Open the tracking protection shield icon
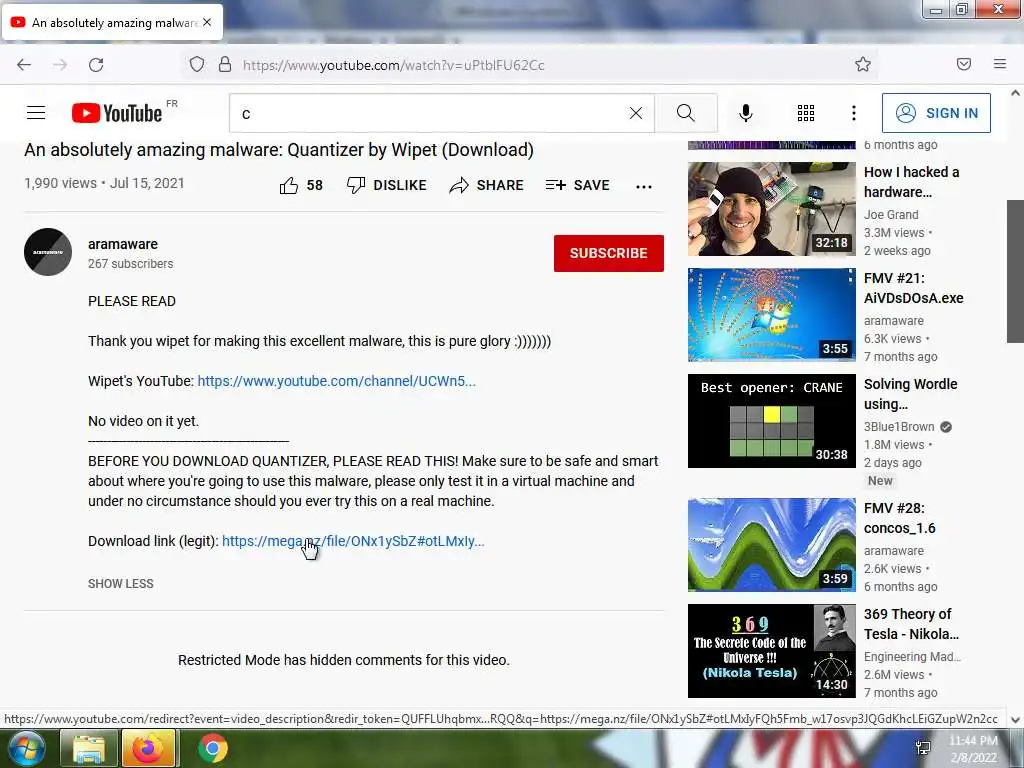This screenshot has width=1024, height=768. coord(197,65)
